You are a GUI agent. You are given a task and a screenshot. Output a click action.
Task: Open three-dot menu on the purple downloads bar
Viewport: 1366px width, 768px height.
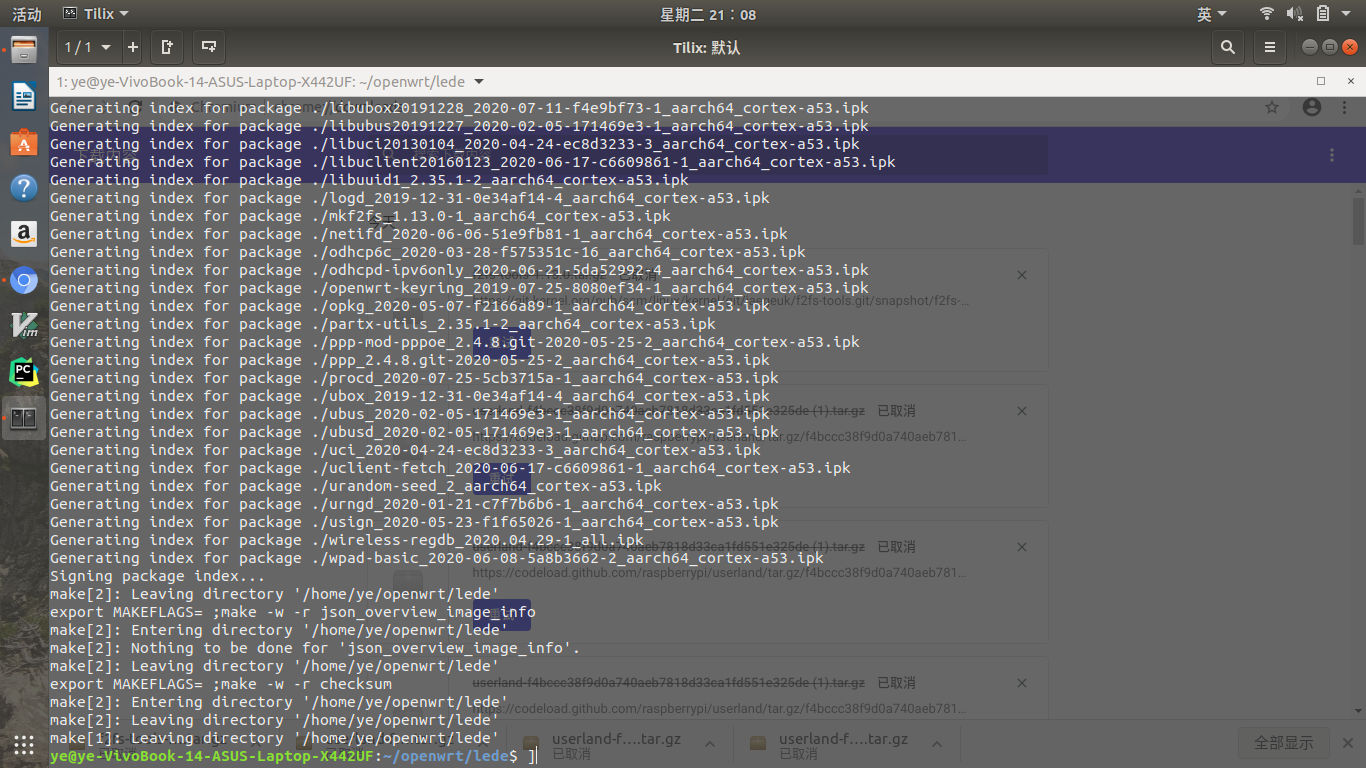1332,155
